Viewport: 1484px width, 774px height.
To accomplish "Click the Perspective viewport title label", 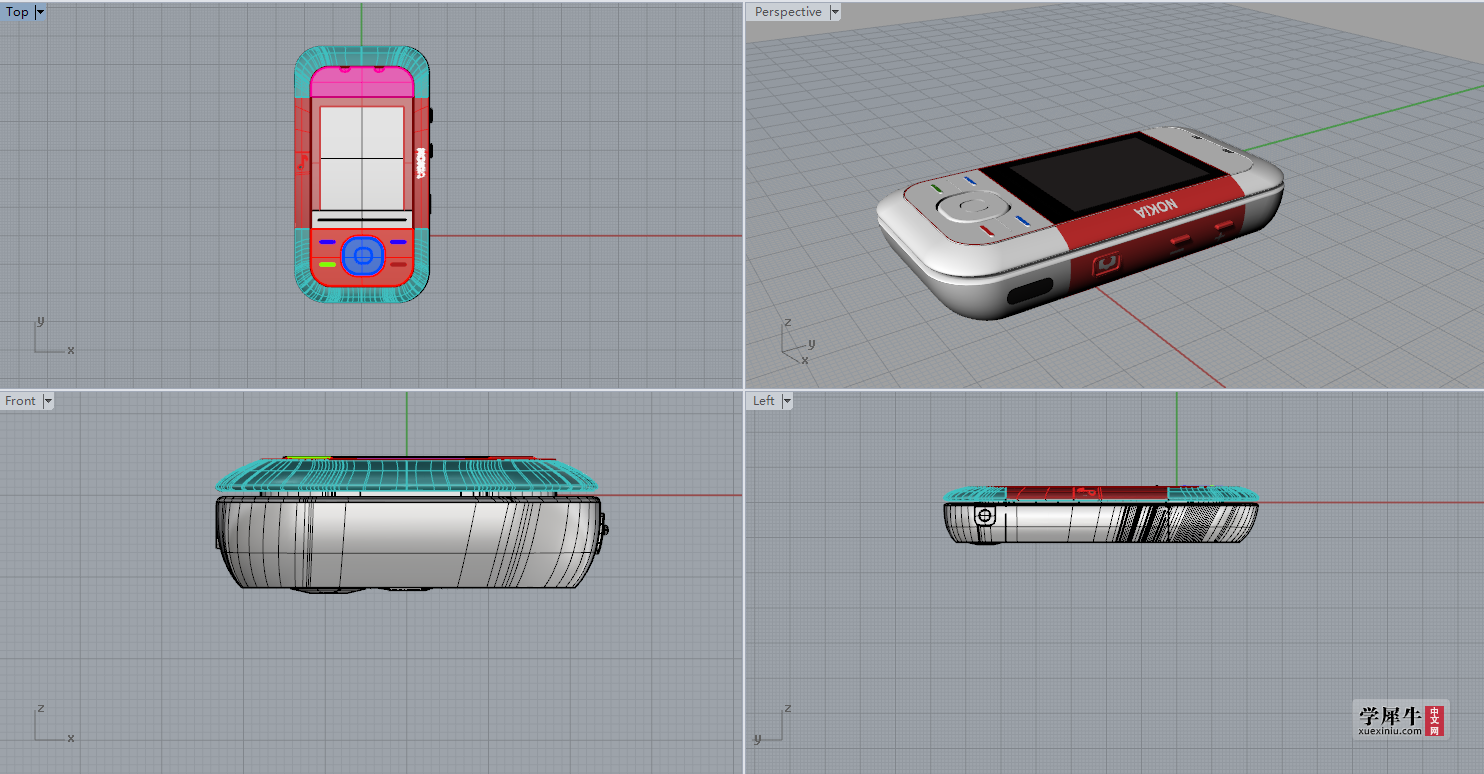I will (x=788, y=12).
